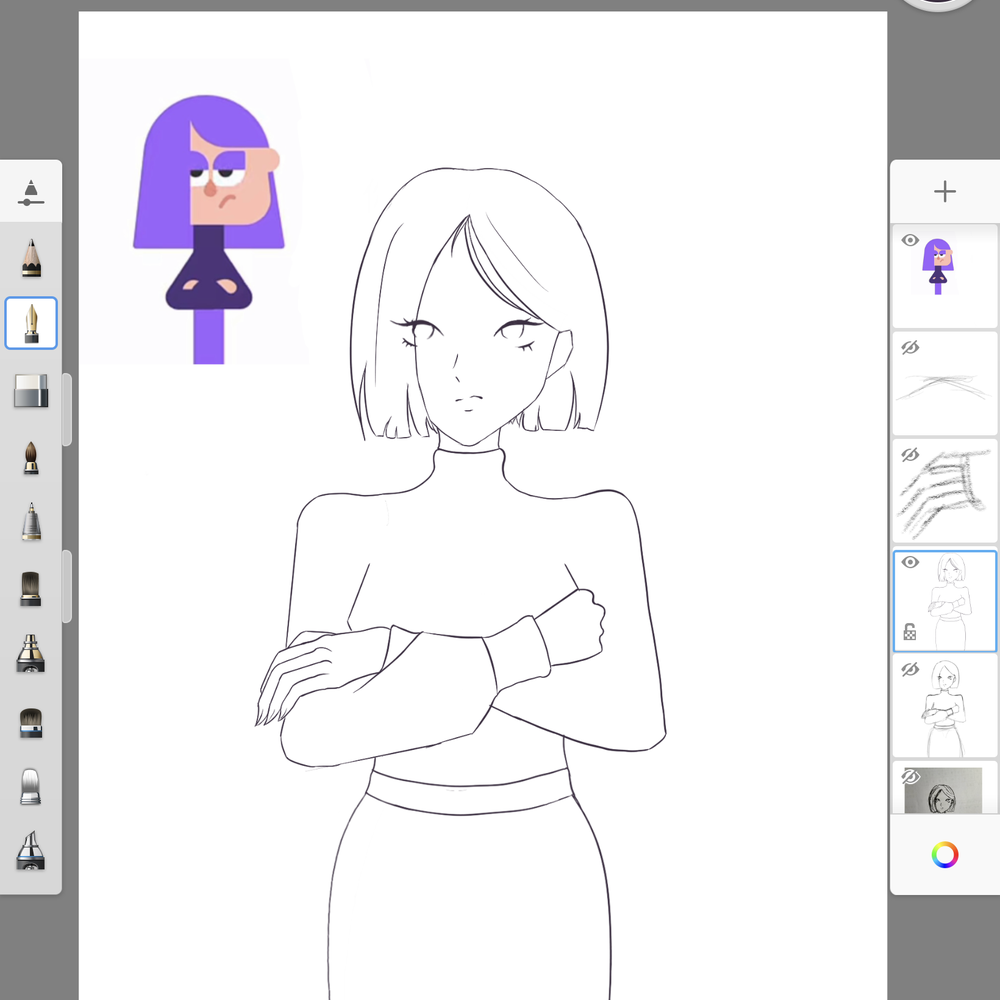This screenshot has width=1000, height=1000.
Task: Select the grayscale photo layer thumbnail
Action: tap(945, 788)
